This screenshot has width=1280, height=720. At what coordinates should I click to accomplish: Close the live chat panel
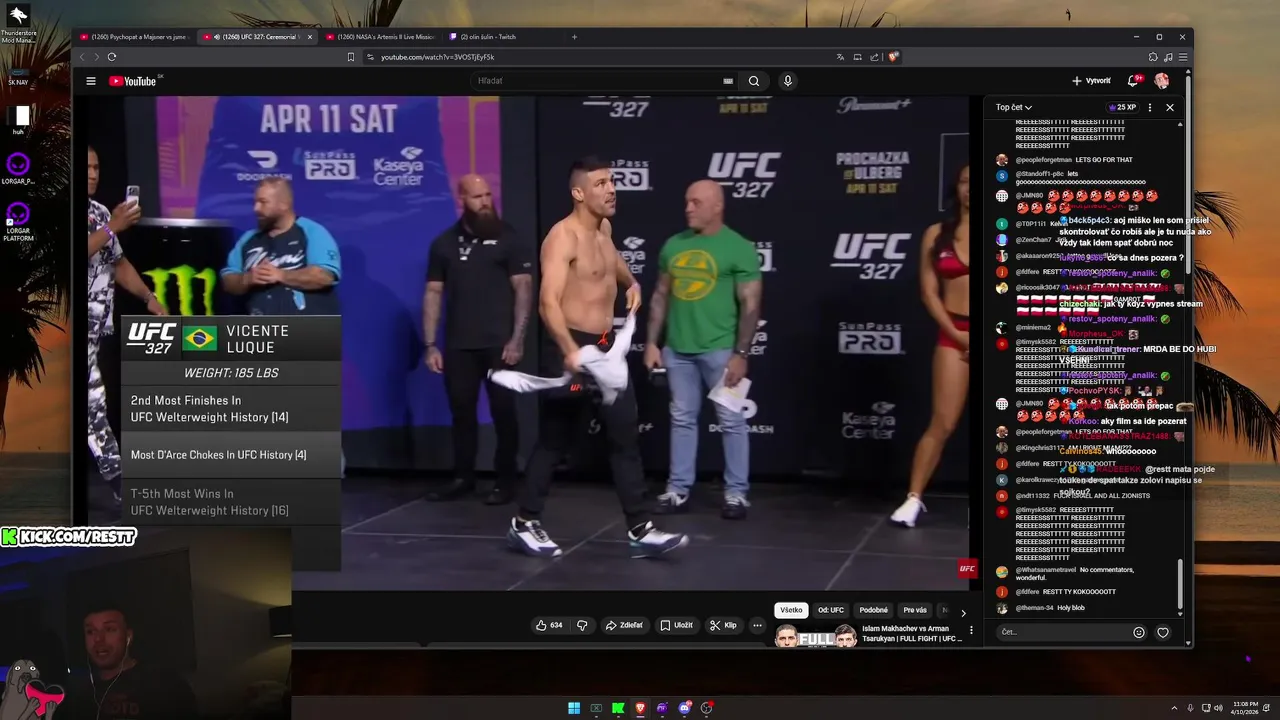pyautogui.click(x=1170, y=107)
